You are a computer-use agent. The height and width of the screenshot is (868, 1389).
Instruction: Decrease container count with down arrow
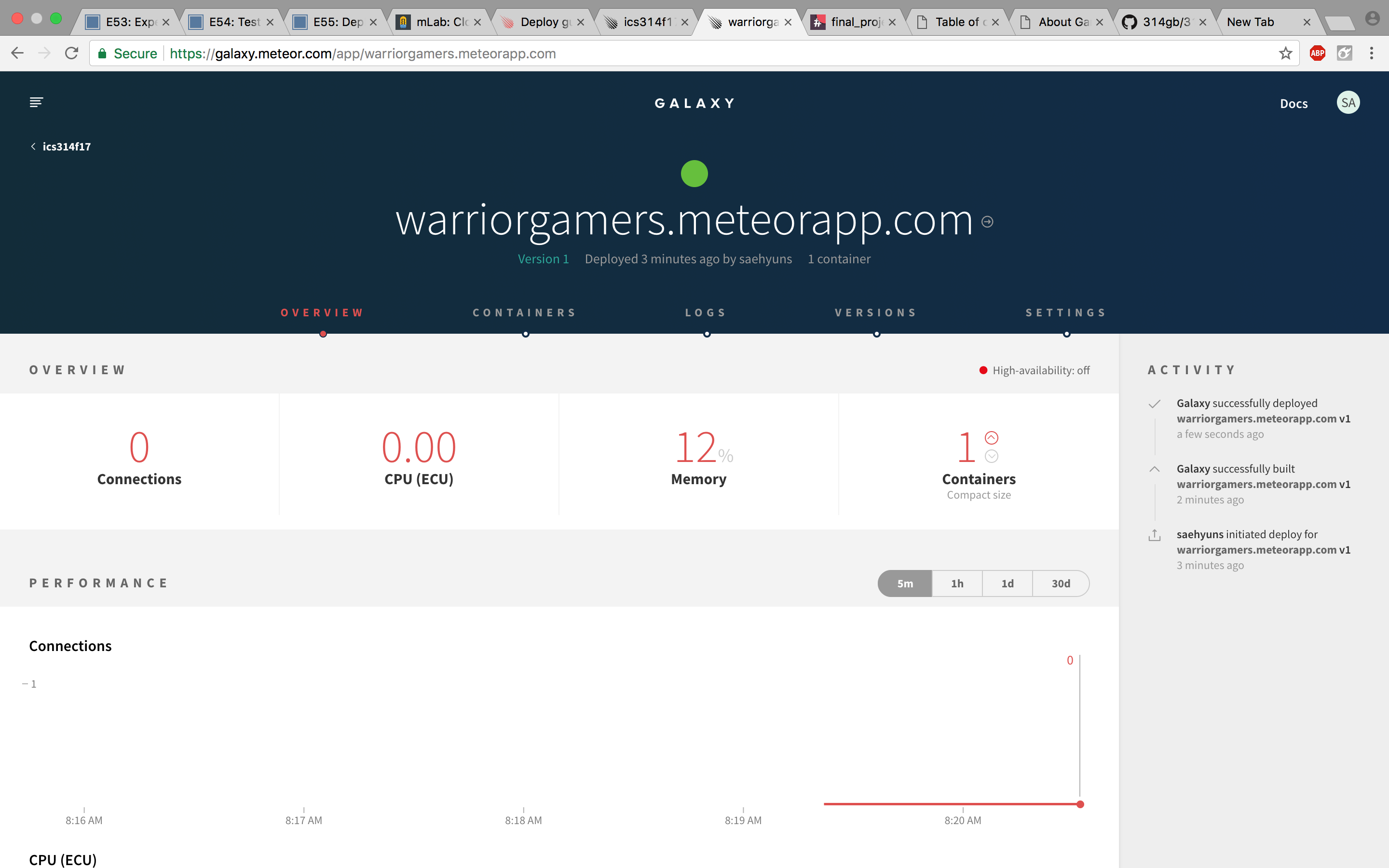991,456
